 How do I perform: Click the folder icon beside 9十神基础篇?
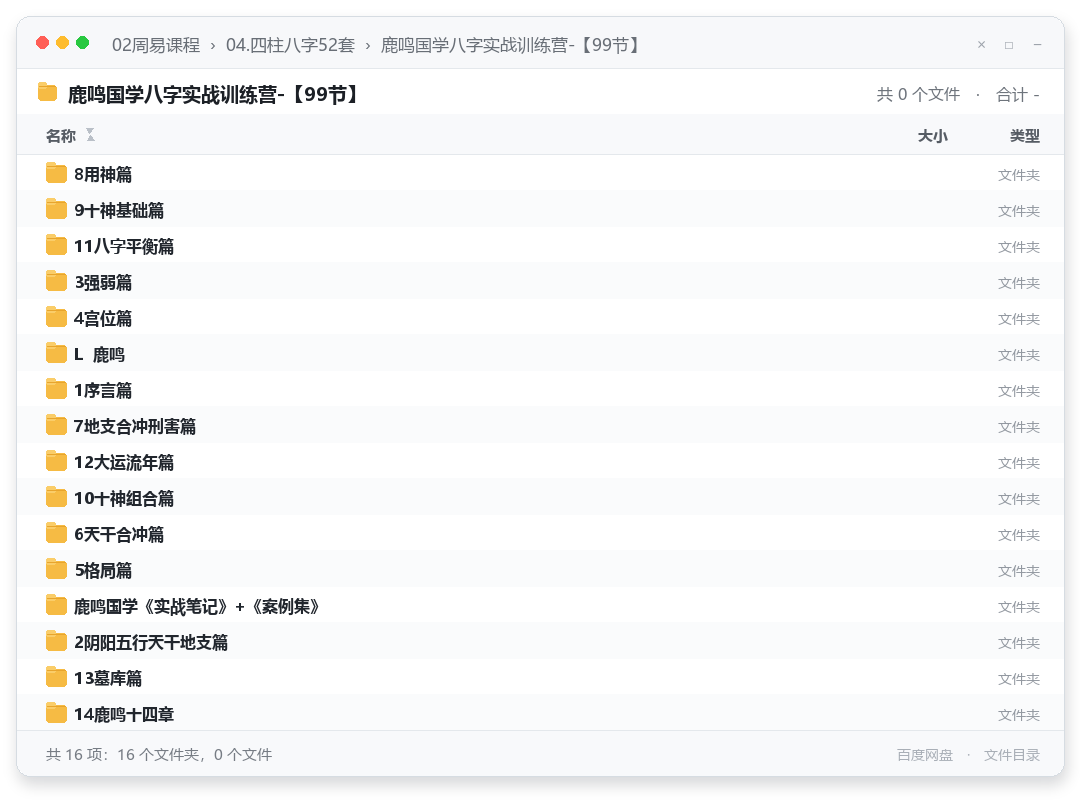click(56, 209)
